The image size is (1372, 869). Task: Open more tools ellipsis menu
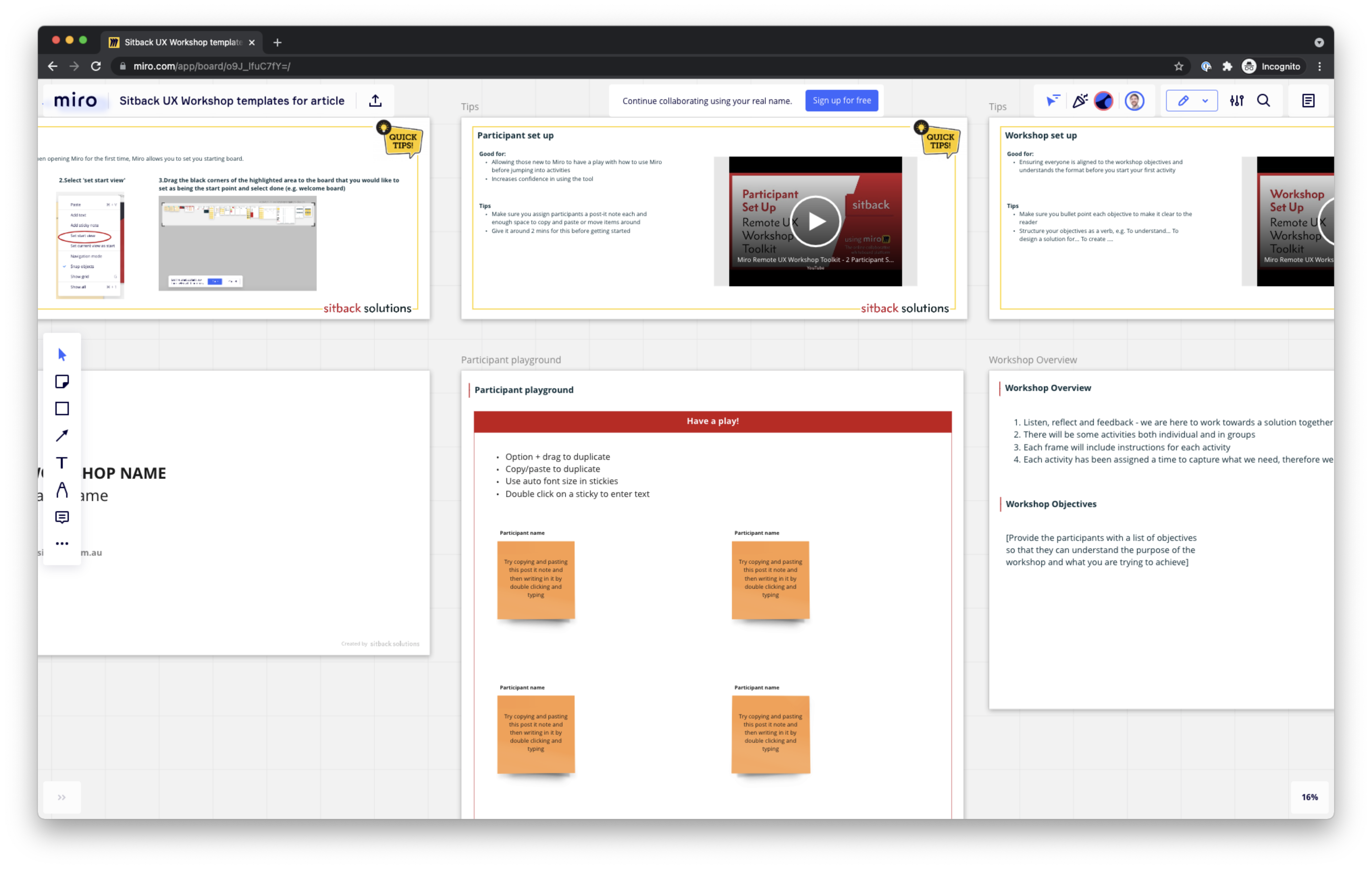(x=62, y=544)
